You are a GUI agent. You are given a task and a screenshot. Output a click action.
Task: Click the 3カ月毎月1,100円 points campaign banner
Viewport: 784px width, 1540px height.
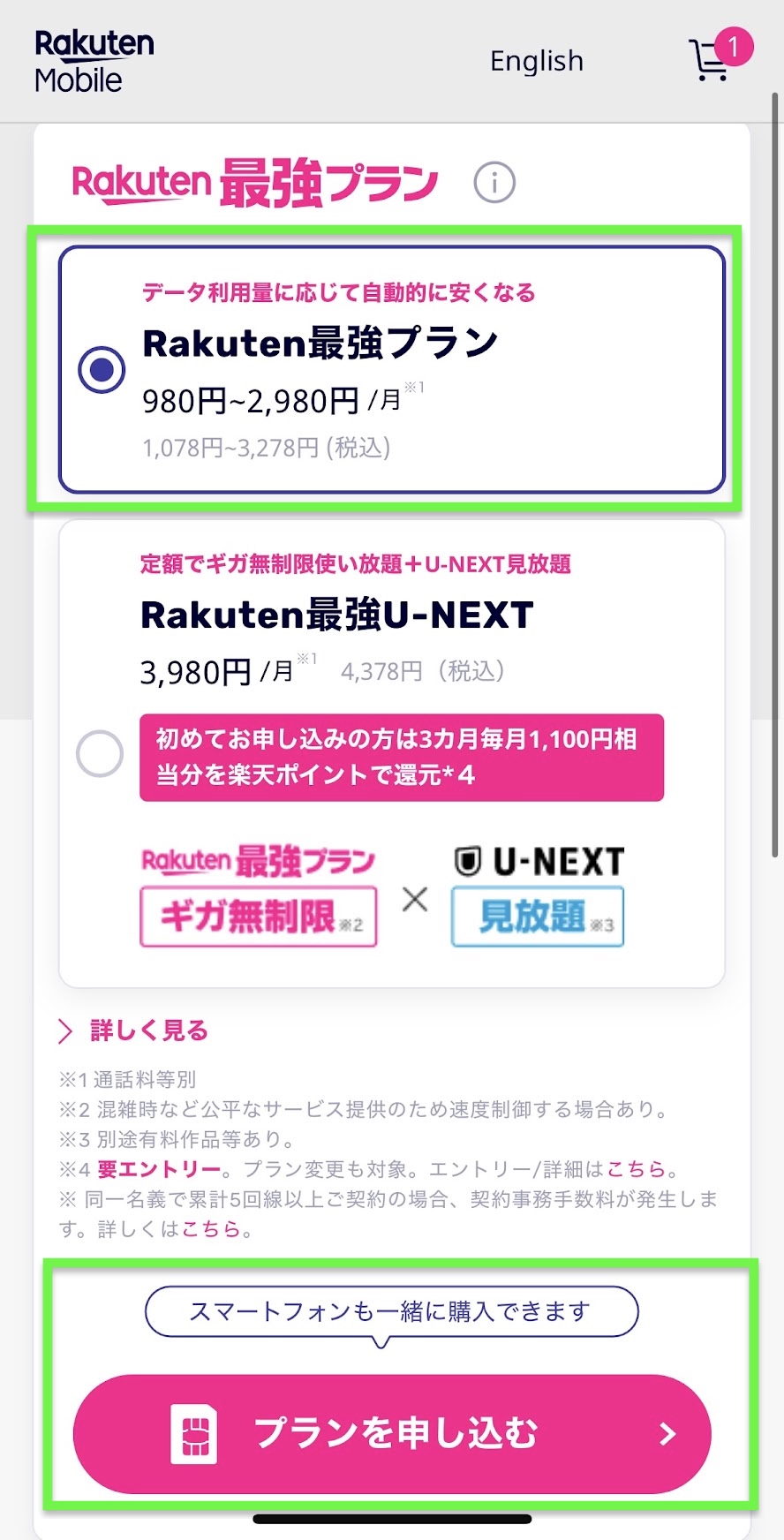(x=401, y=757)
